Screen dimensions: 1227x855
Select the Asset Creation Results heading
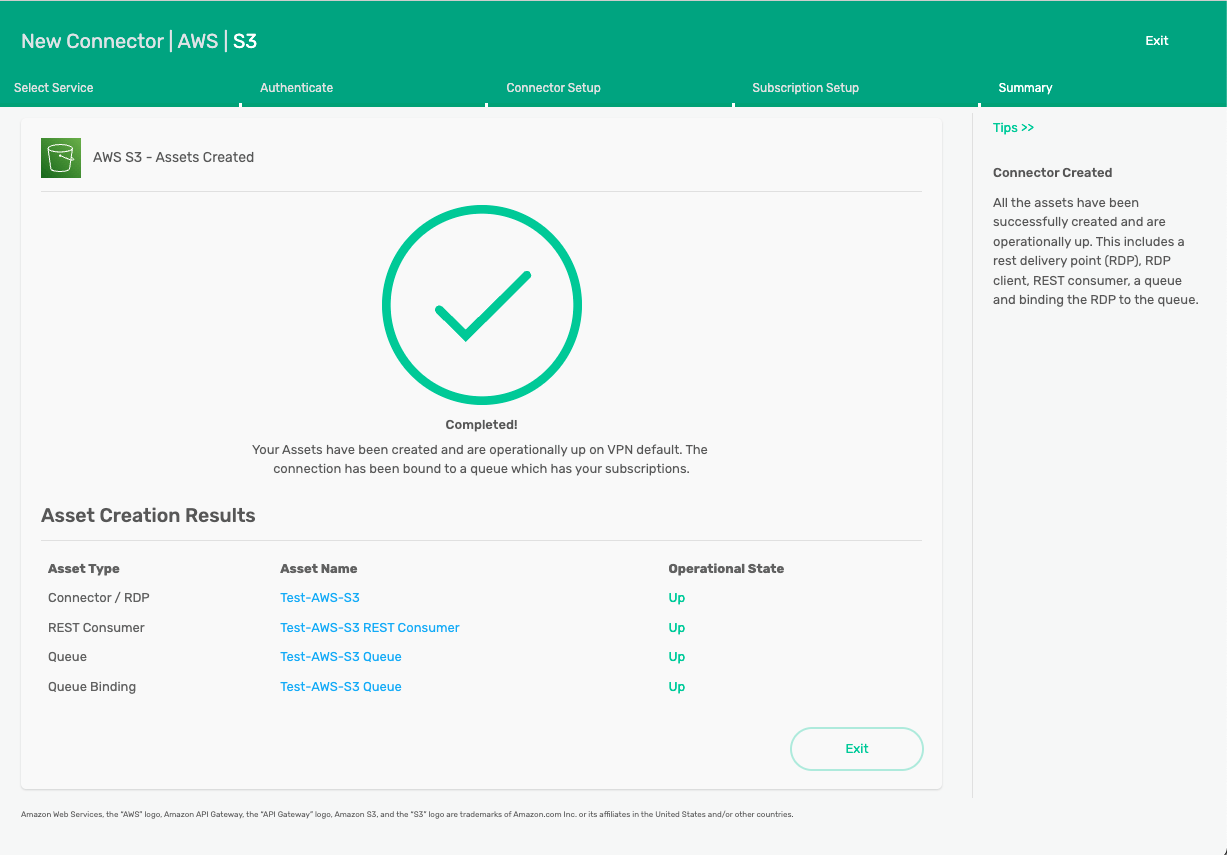(148, 515)
